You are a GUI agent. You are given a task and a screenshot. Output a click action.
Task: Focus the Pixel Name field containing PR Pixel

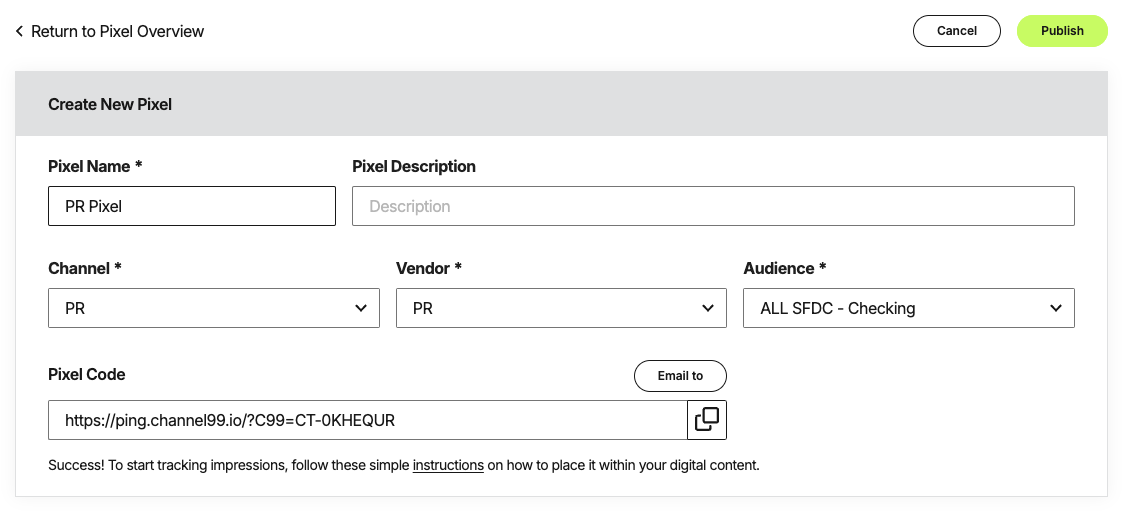pyautogui.click(x=192, y=206)
